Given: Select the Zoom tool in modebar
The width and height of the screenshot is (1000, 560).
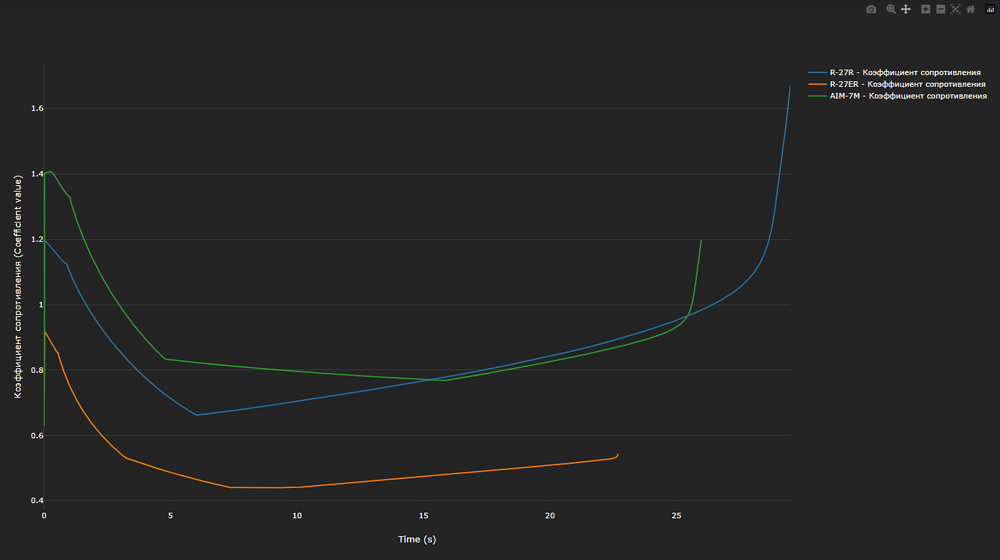Looking at the screenshot, I should (x=891, y=9).
